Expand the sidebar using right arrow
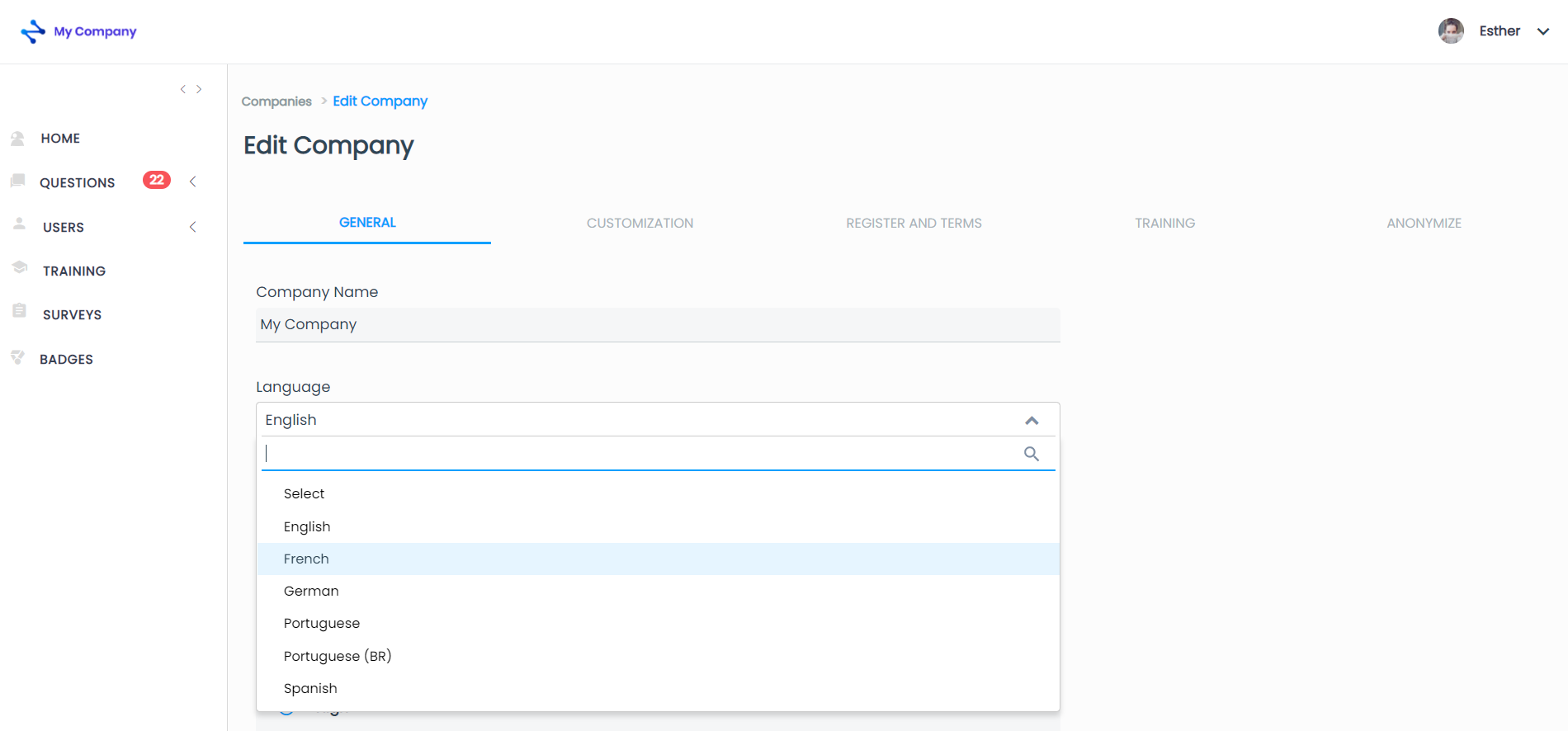This screenshot has height=731, width=1568. 199,89
